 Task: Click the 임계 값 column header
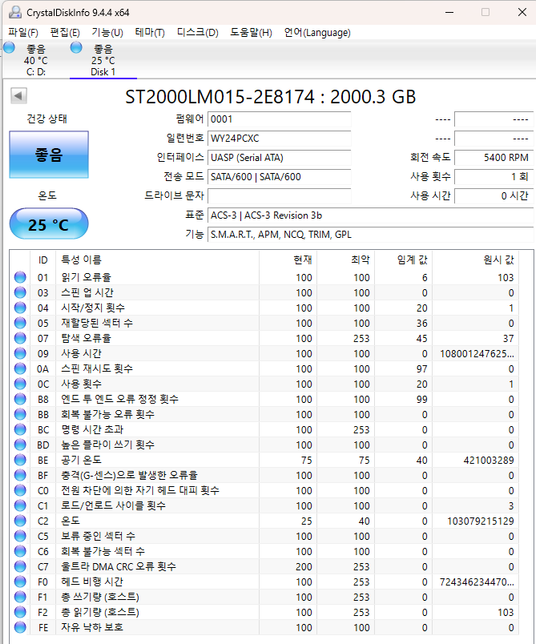403,260
